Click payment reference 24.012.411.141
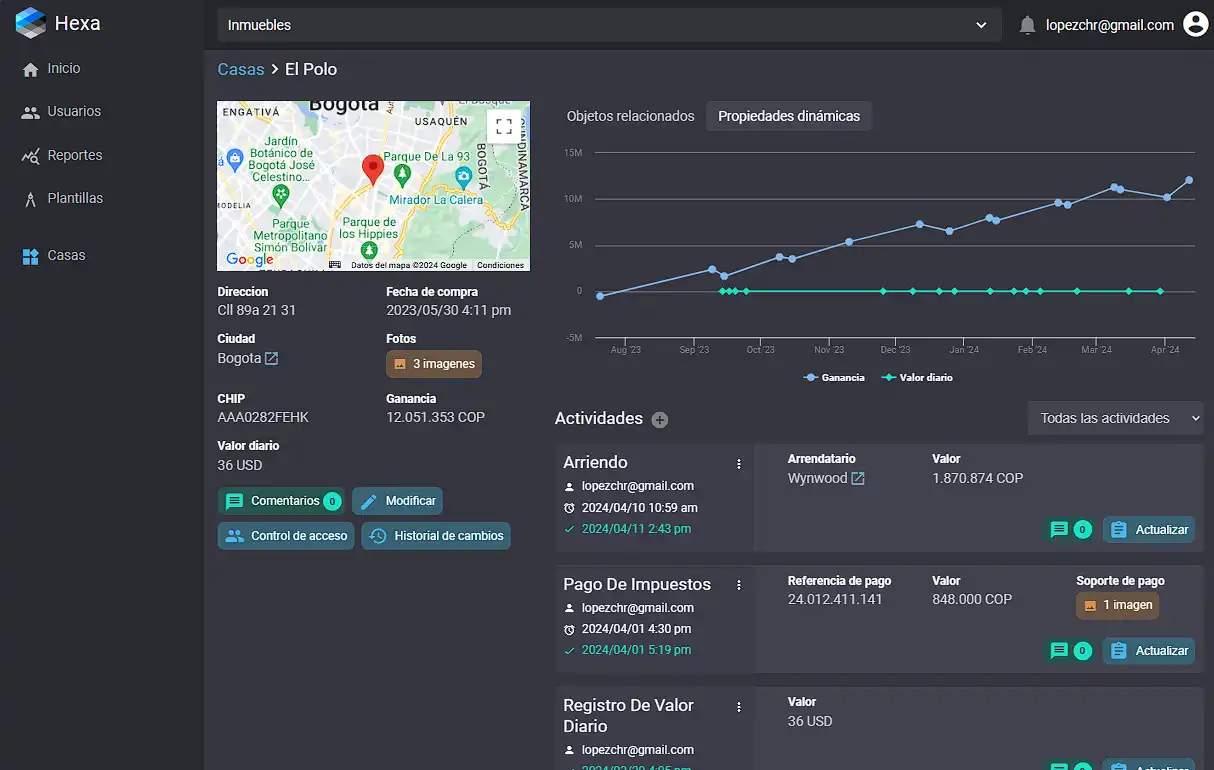Screen dimensions: 1214x770 point(835,599)
